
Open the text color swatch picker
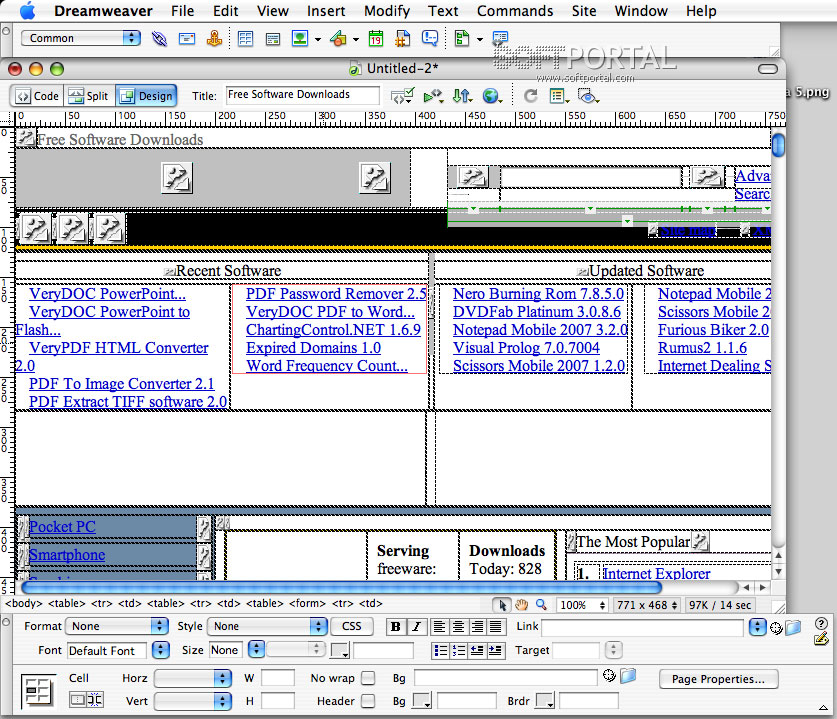click(339, 650)
